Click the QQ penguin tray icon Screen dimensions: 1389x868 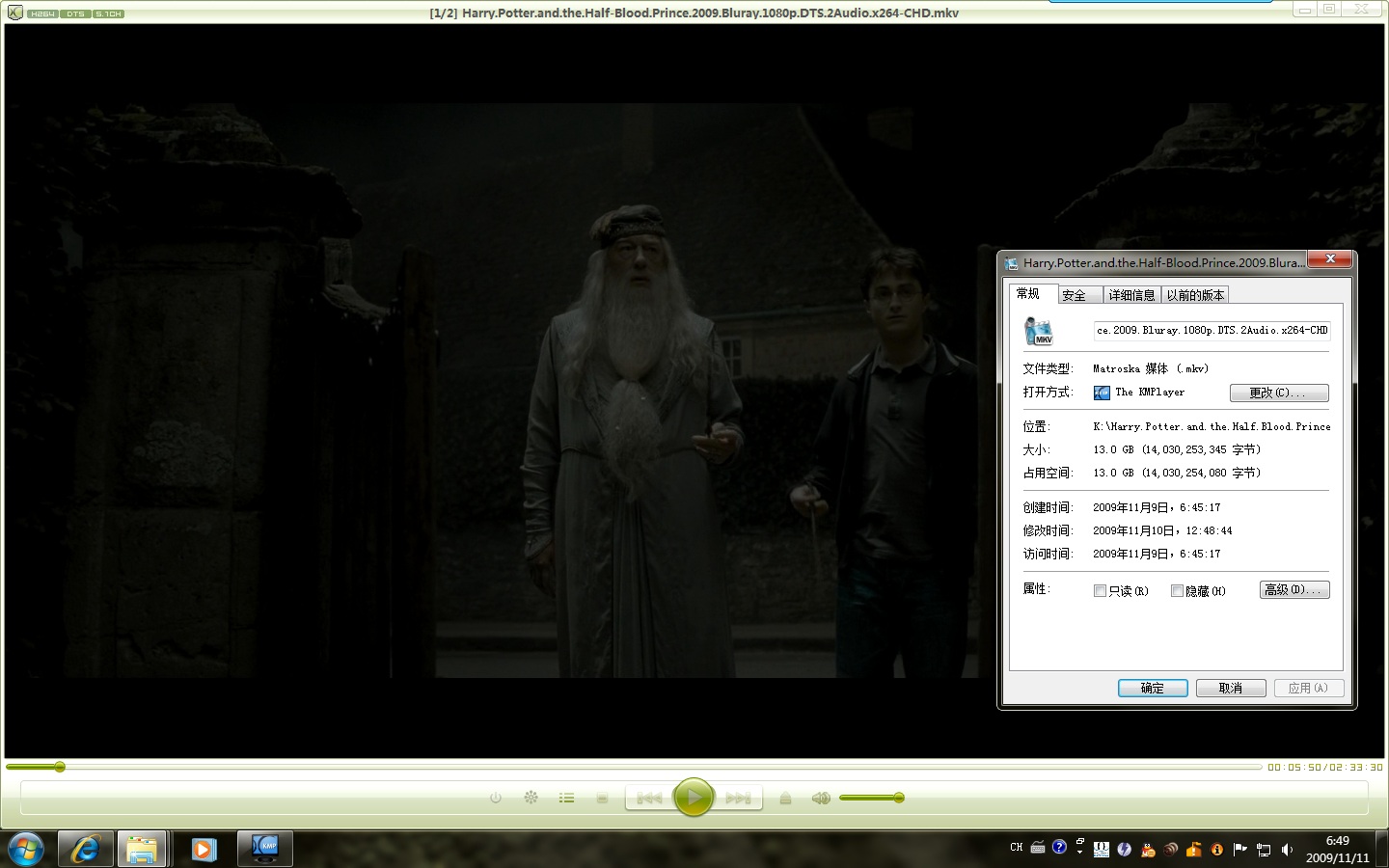click(x=1148, y=850)
